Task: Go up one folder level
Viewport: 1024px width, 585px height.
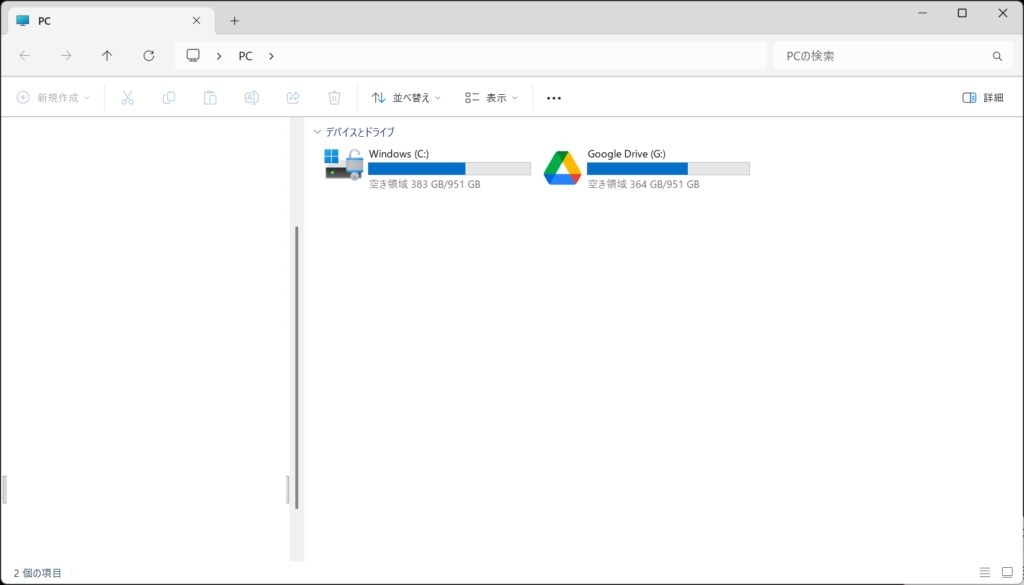Action: [107, 56]
